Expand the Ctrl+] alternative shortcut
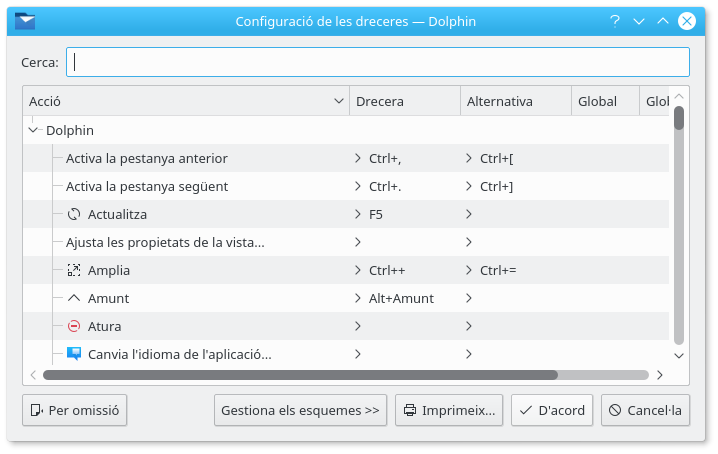 pos(468,186)
